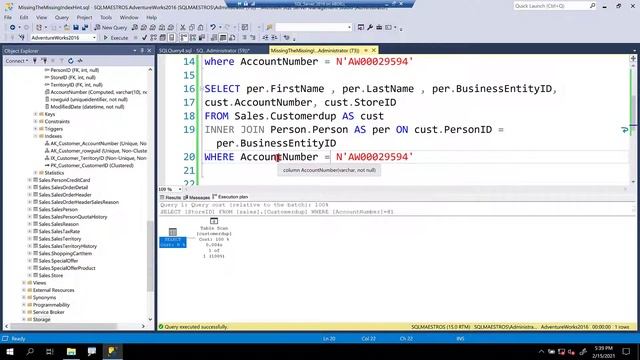Click the Save file icon in toolbar
Viewport: 640px width, 360px height.
(x=76, y=27)
